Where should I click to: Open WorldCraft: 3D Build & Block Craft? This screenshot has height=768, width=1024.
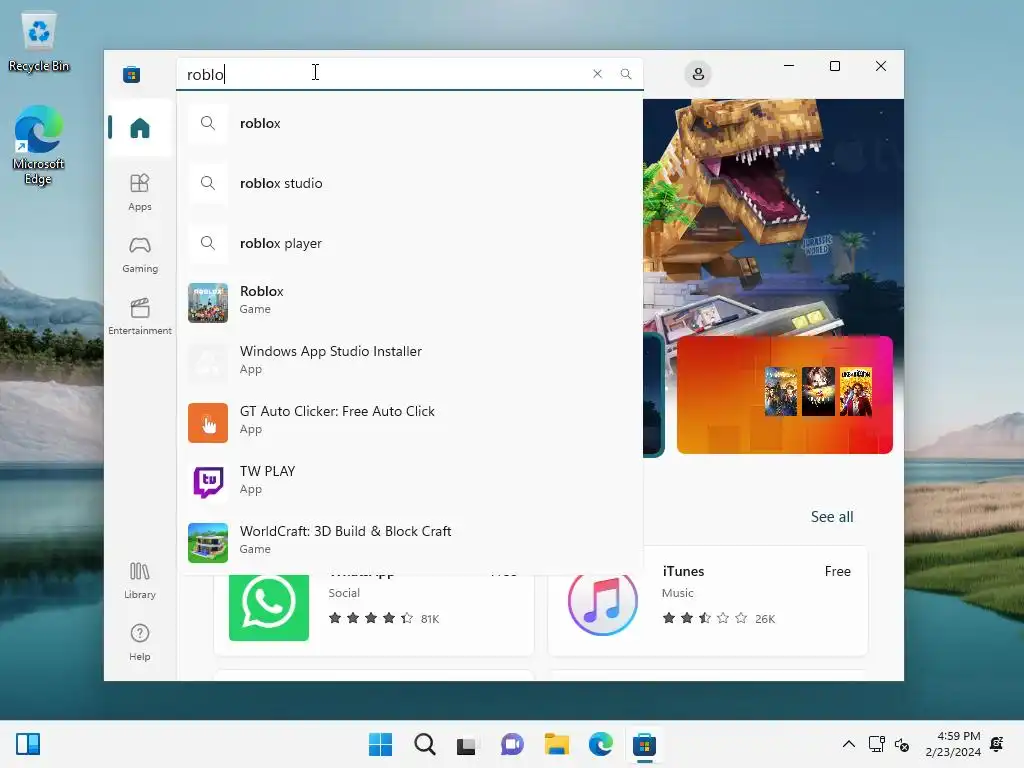(410, 543)
